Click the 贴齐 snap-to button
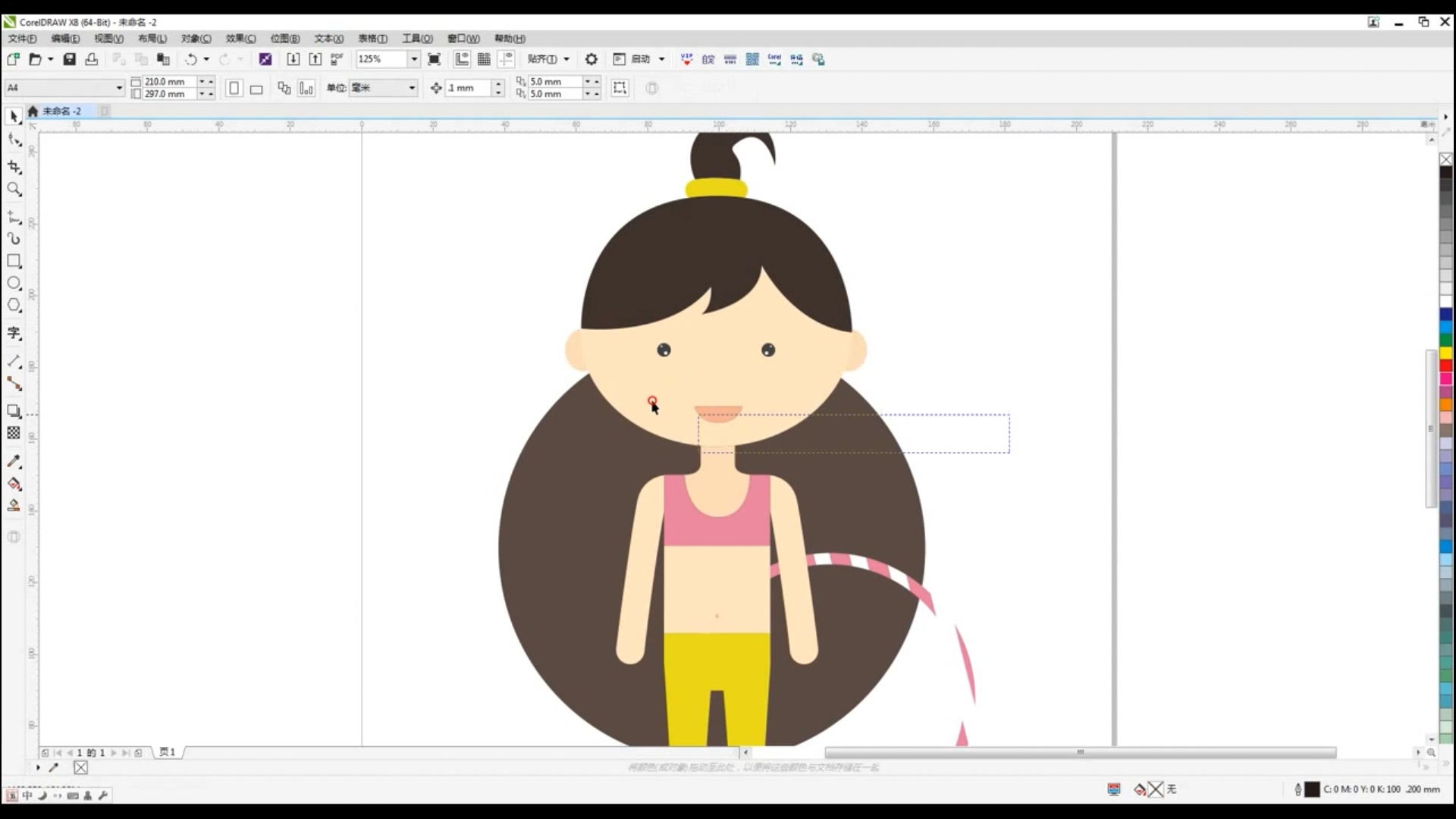The height and width of the screenshot is (819, 1456). tap(542, 59)
